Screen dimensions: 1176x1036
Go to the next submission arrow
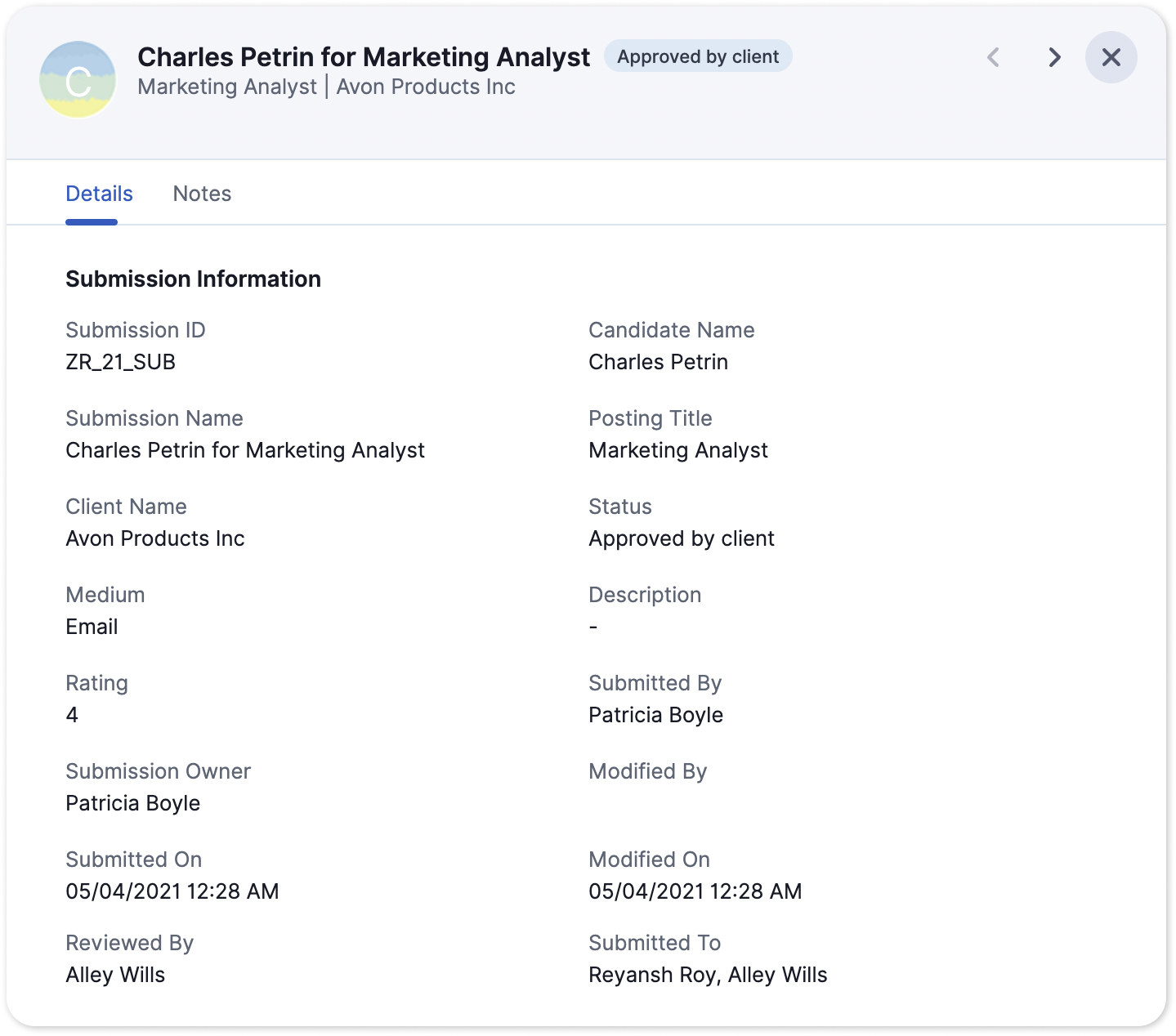tap(1054, 57)
